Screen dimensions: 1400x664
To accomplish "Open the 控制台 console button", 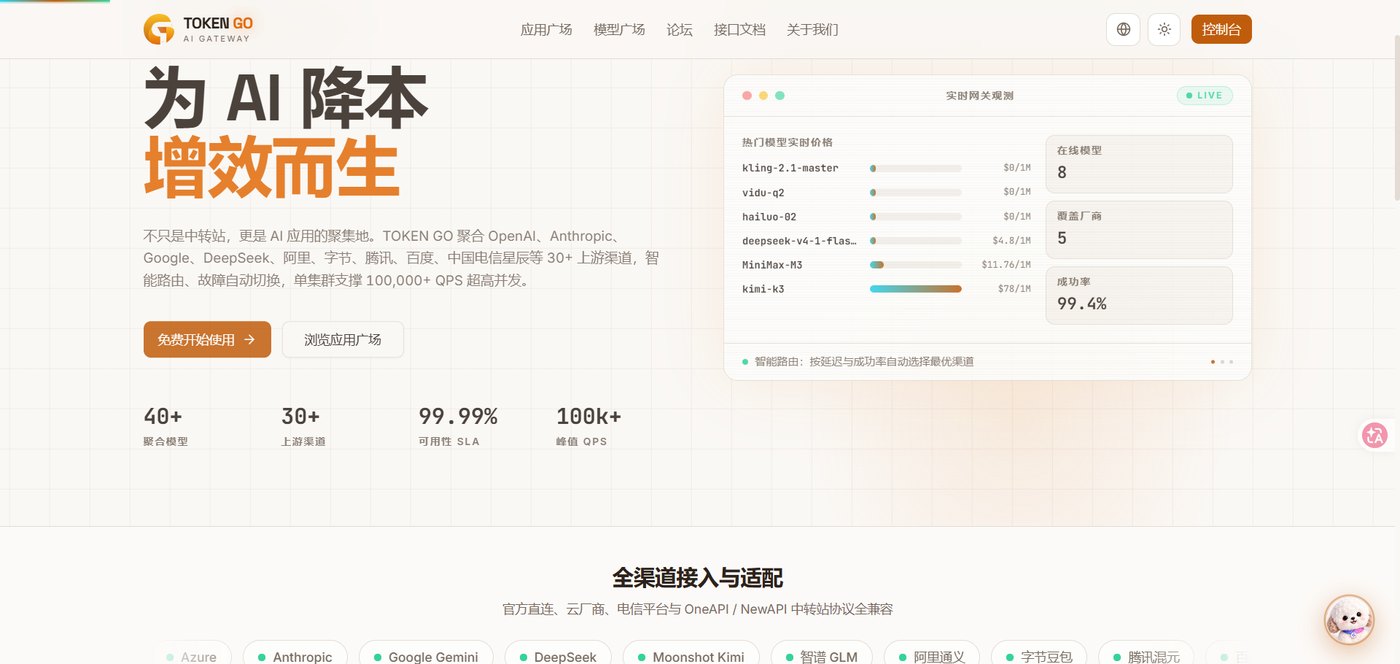I will pyautogui.click(x=1221, y=29).
